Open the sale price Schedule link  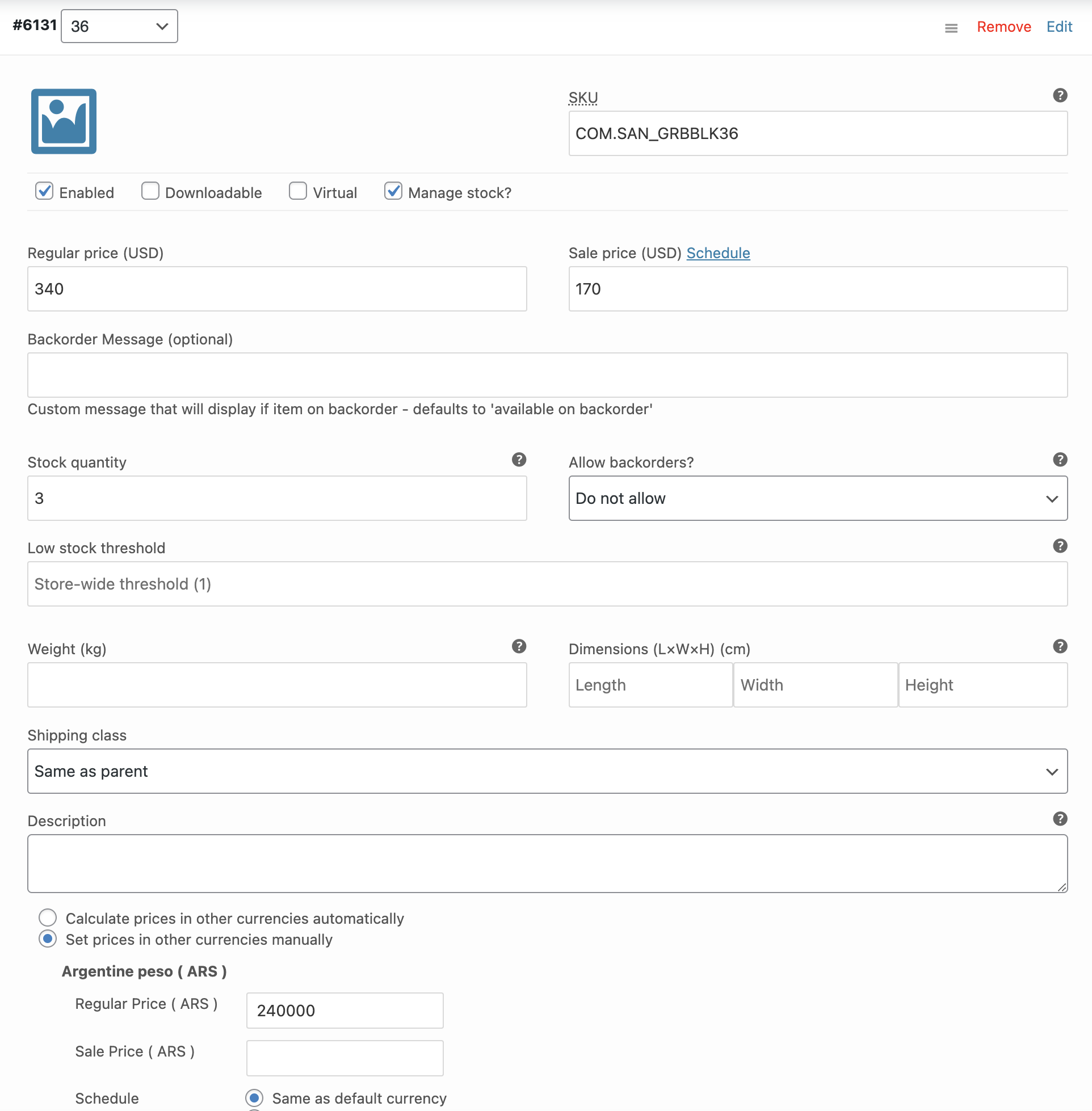pos(717,254)
